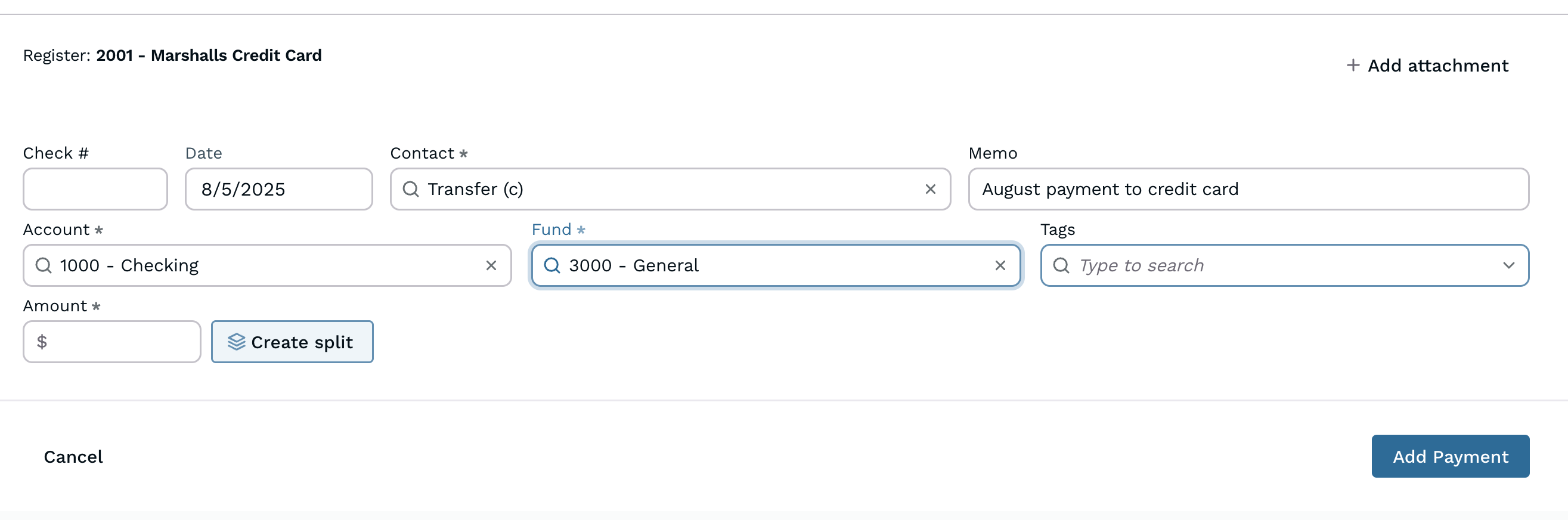Click the plus icon for Add attachment
The image size is (1568, 520).
(1353, 65)
